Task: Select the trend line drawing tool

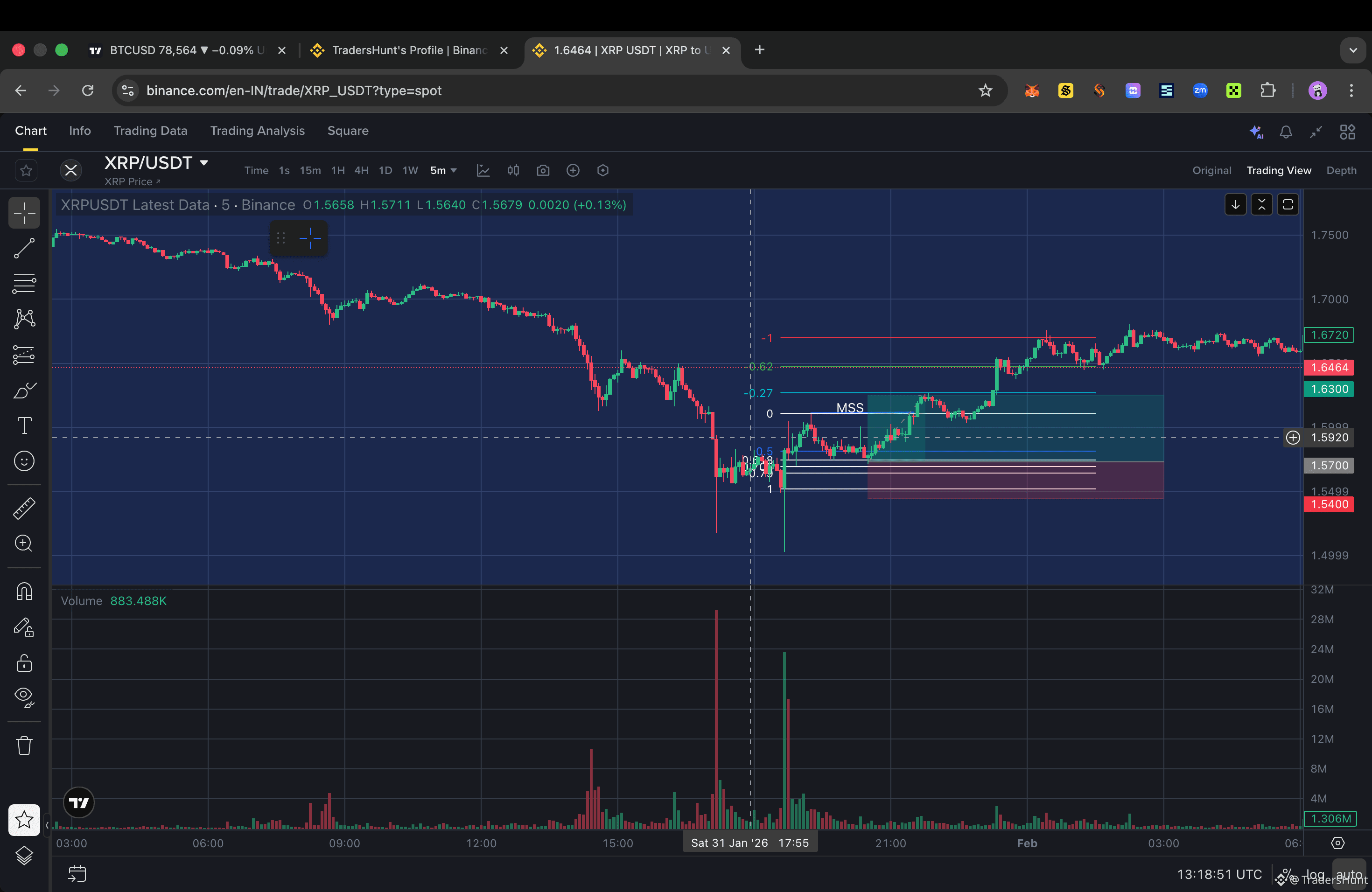Action: click(x=24, y=248)
